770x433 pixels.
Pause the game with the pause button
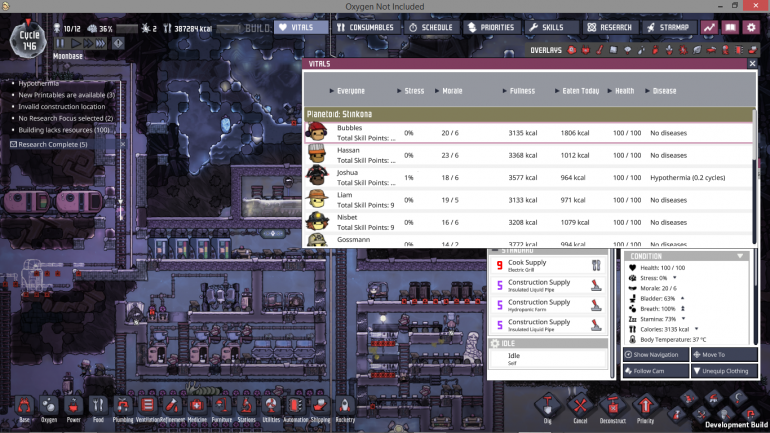[61, 44]
